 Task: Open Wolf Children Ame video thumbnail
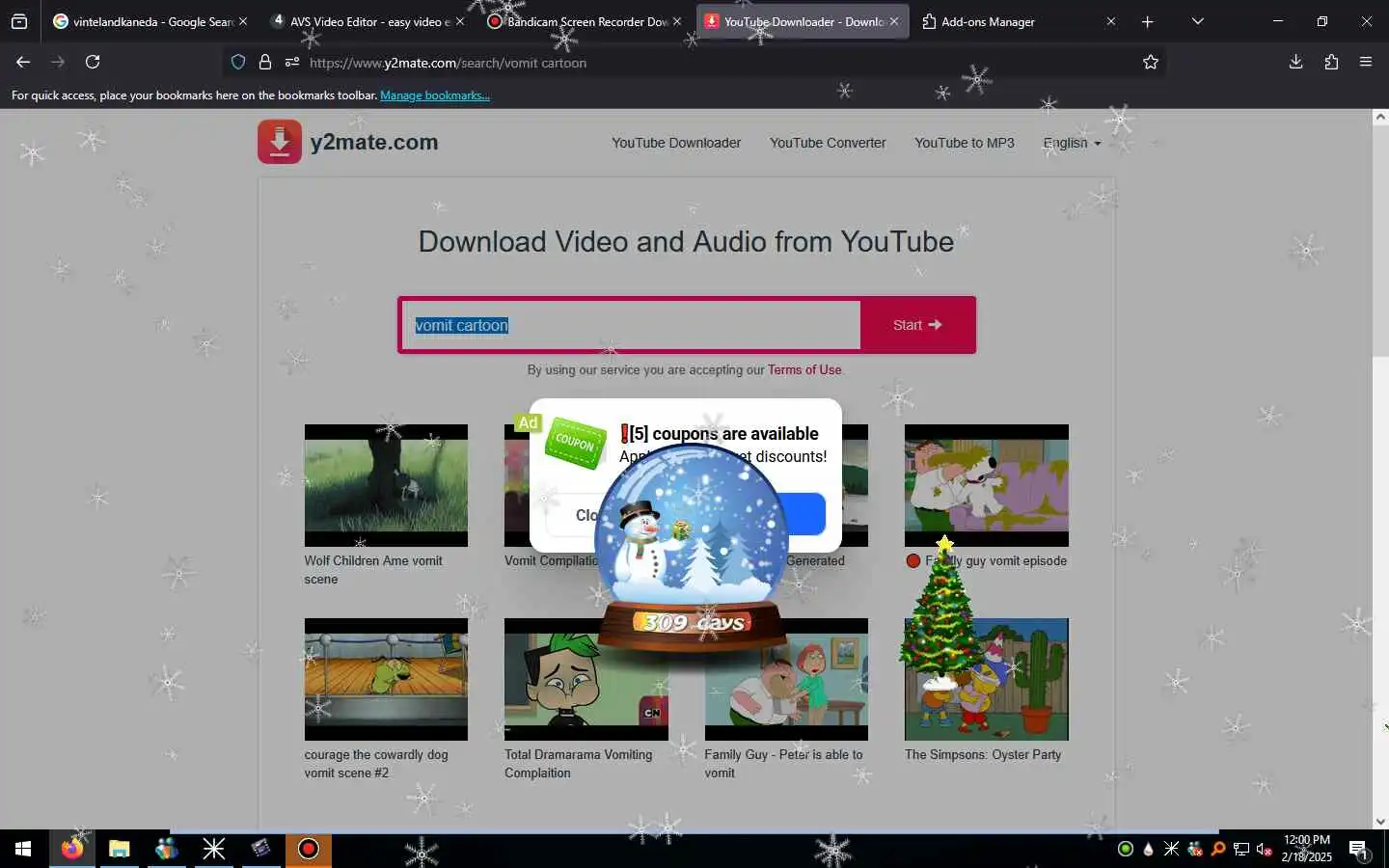click(x=386, y=485)
